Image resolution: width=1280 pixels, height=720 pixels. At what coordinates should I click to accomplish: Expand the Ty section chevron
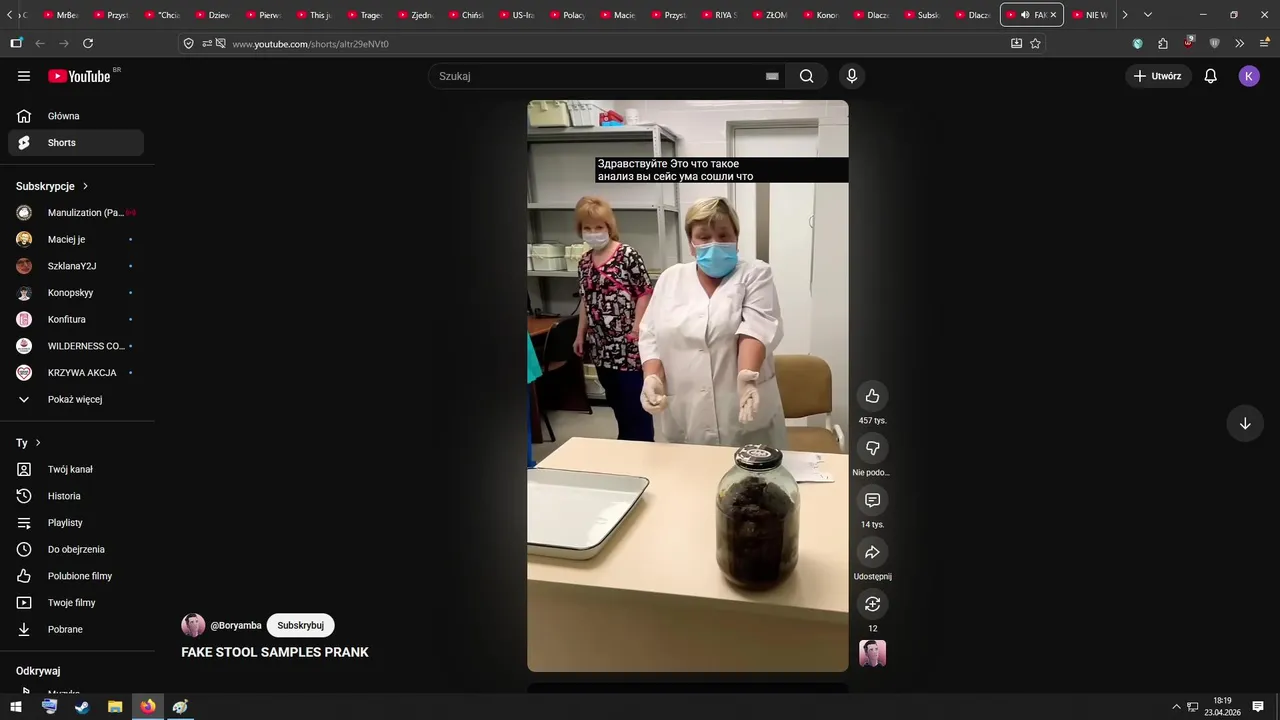pyautogui.click(x=38, y=443)
